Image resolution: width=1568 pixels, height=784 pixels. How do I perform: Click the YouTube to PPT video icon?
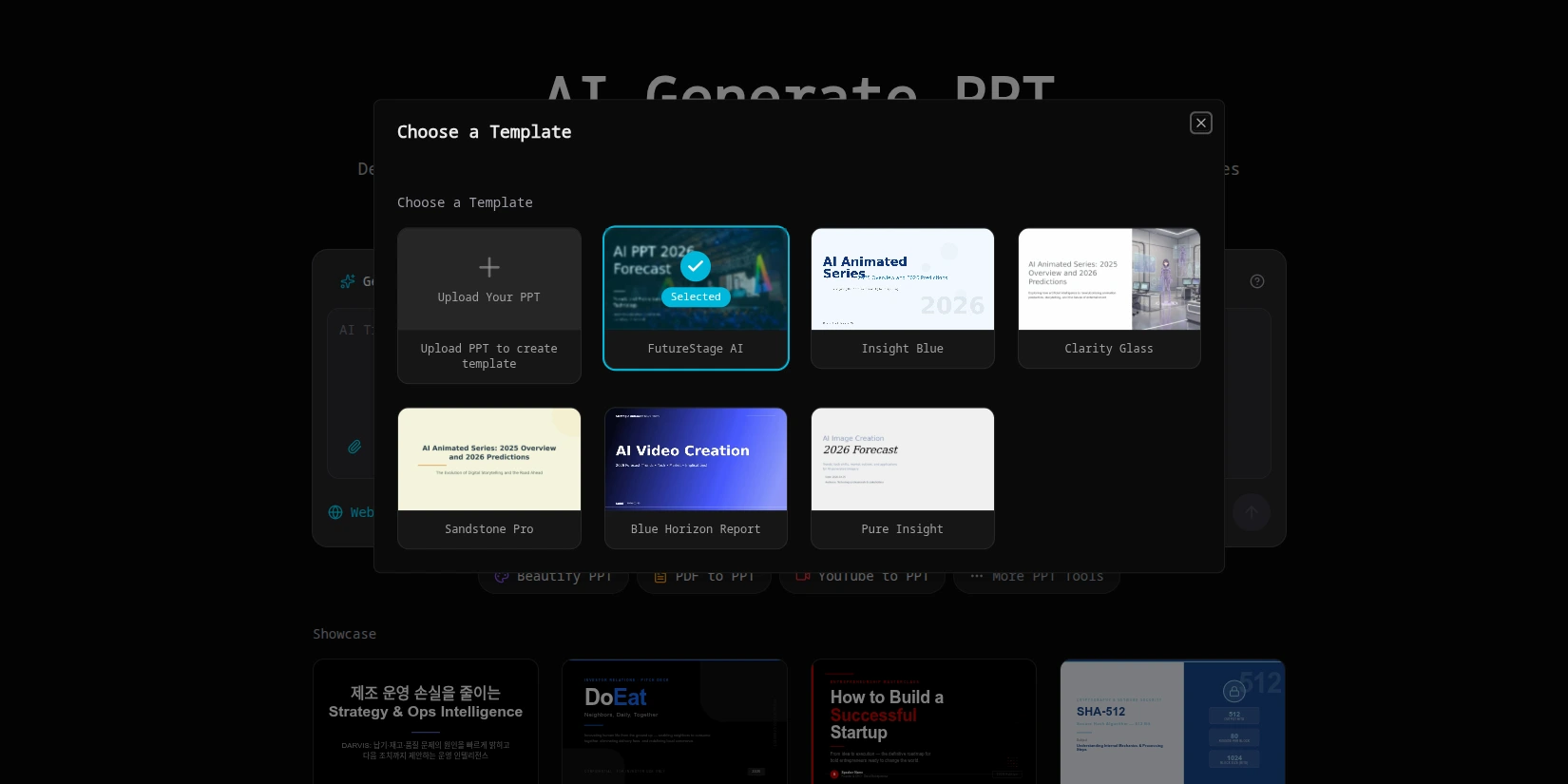click(803, 577)
